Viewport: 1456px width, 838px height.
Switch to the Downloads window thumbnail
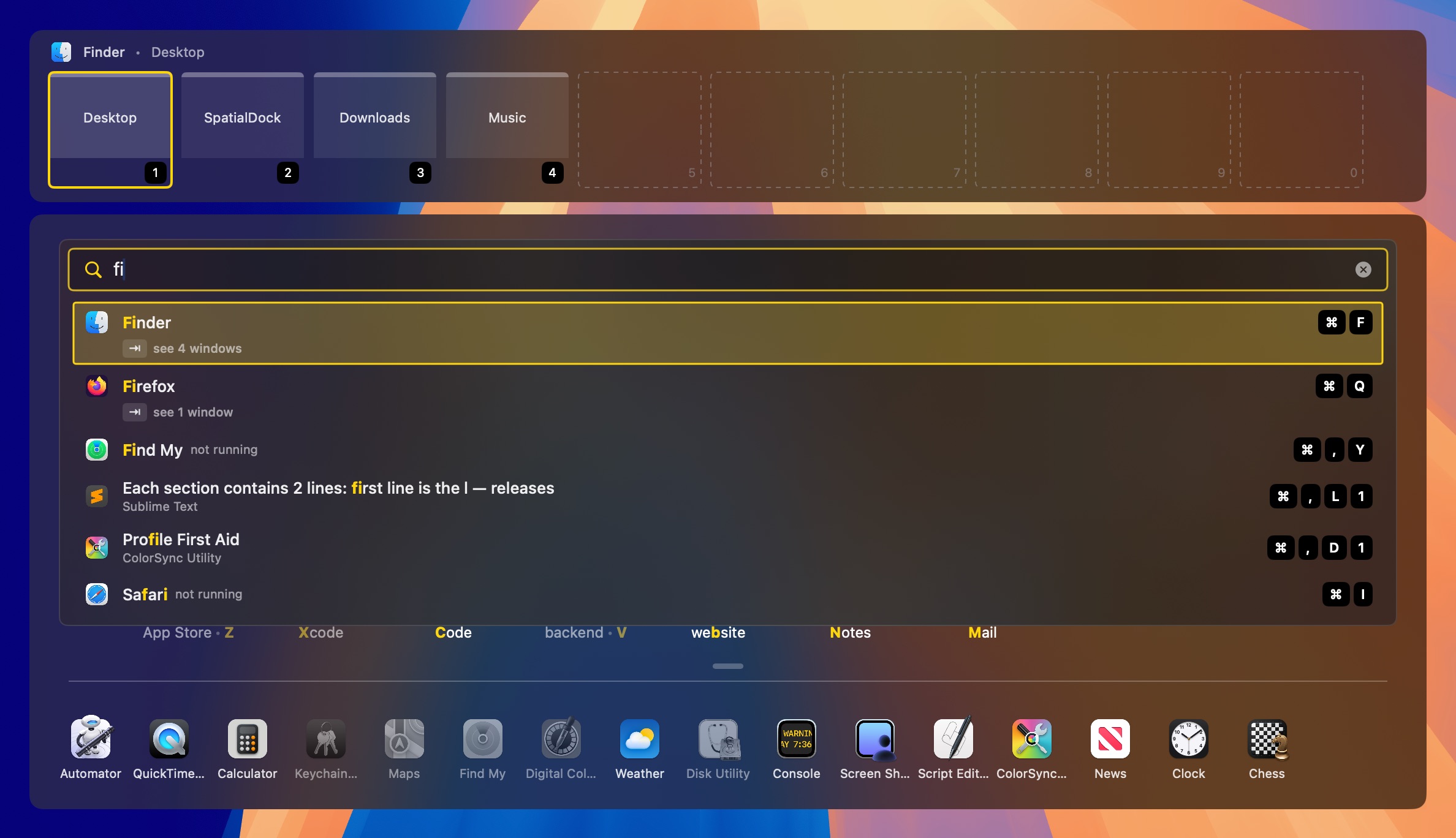375,129
